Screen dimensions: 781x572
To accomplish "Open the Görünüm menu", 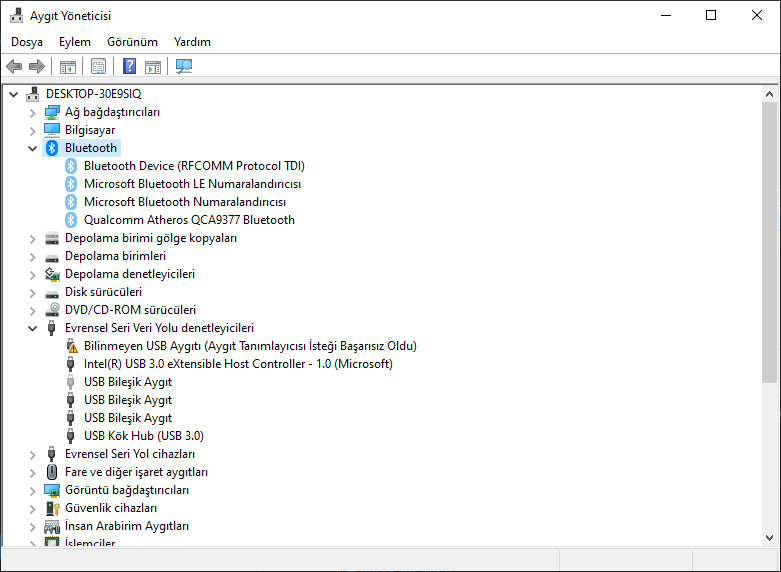I will [132, 42].
